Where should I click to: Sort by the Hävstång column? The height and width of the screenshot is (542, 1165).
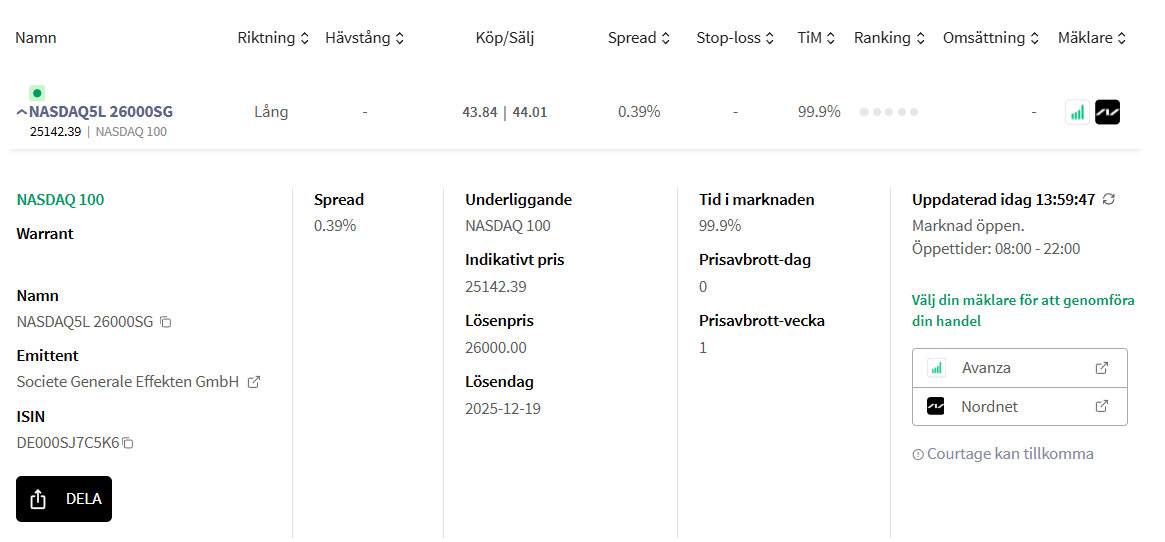(364, 38)
